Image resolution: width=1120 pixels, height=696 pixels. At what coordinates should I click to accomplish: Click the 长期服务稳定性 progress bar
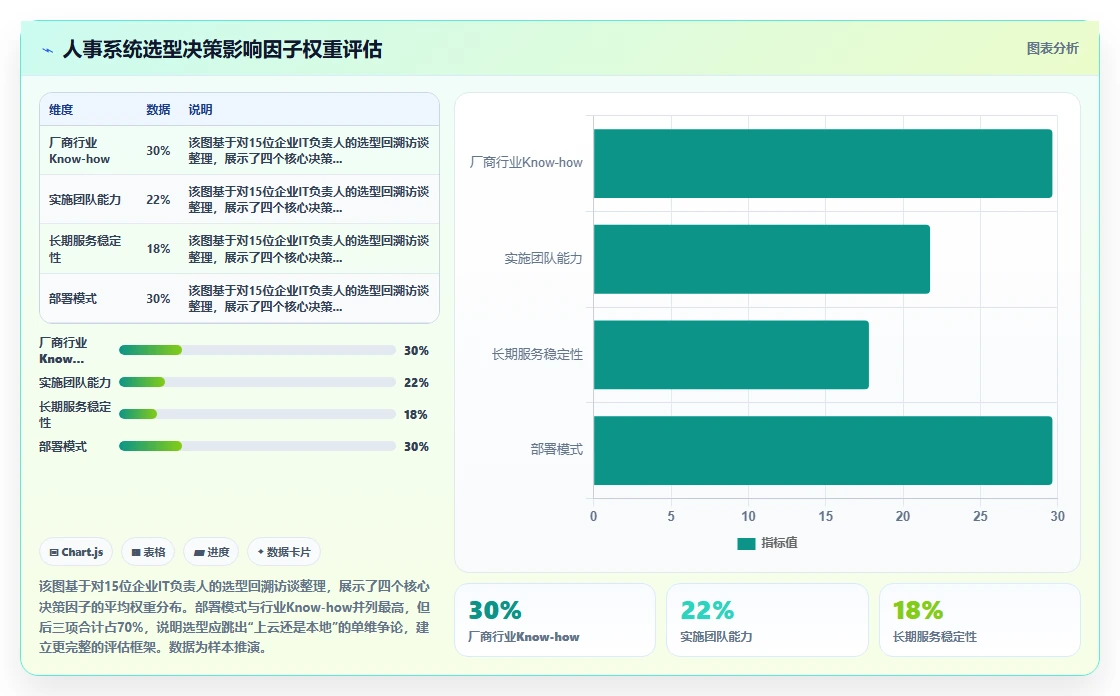(257, 414)
